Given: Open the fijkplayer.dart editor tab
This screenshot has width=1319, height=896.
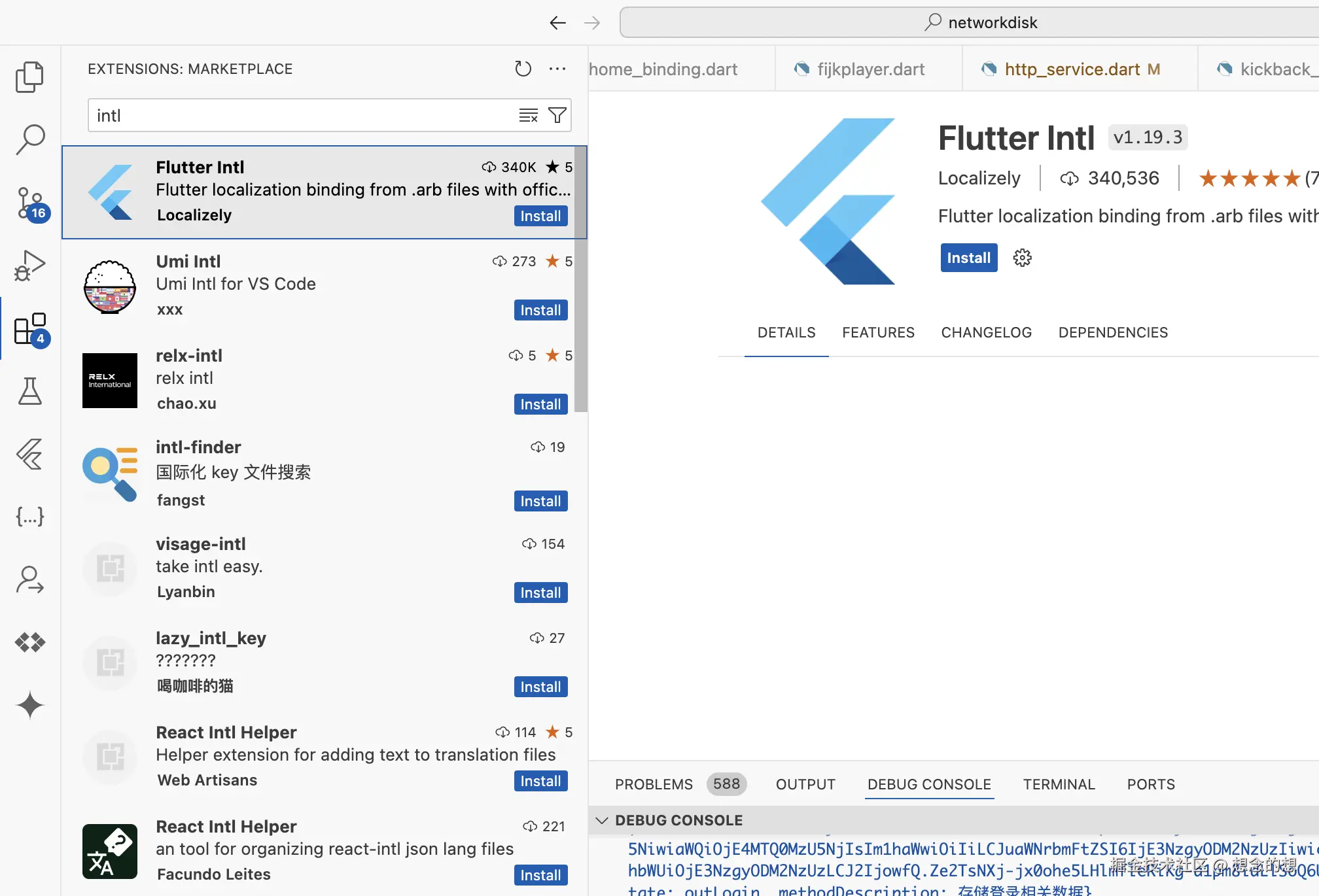Looking at the screenshot, I should (x=870, y=69).
